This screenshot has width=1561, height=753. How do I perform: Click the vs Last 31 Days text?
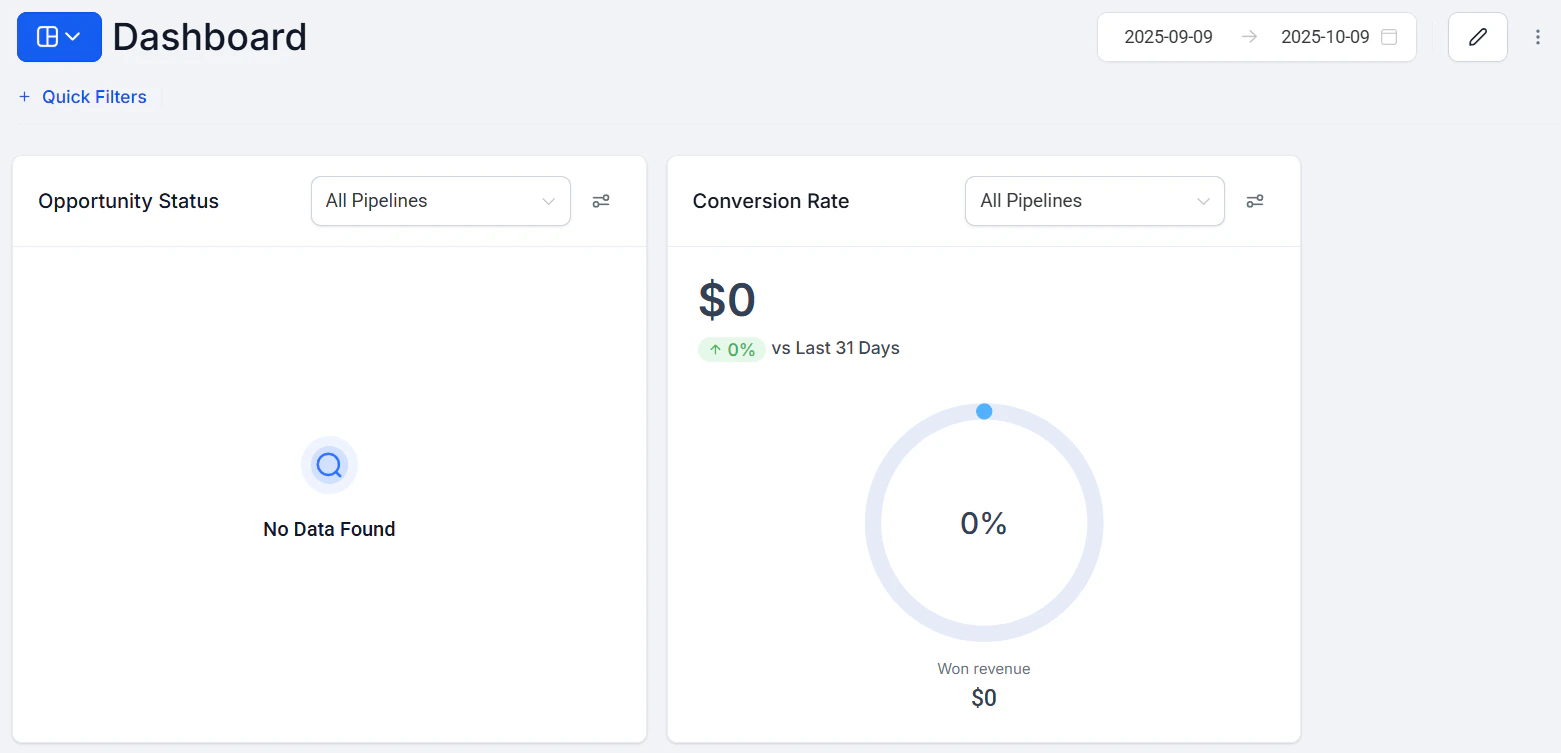pos(837,348)
